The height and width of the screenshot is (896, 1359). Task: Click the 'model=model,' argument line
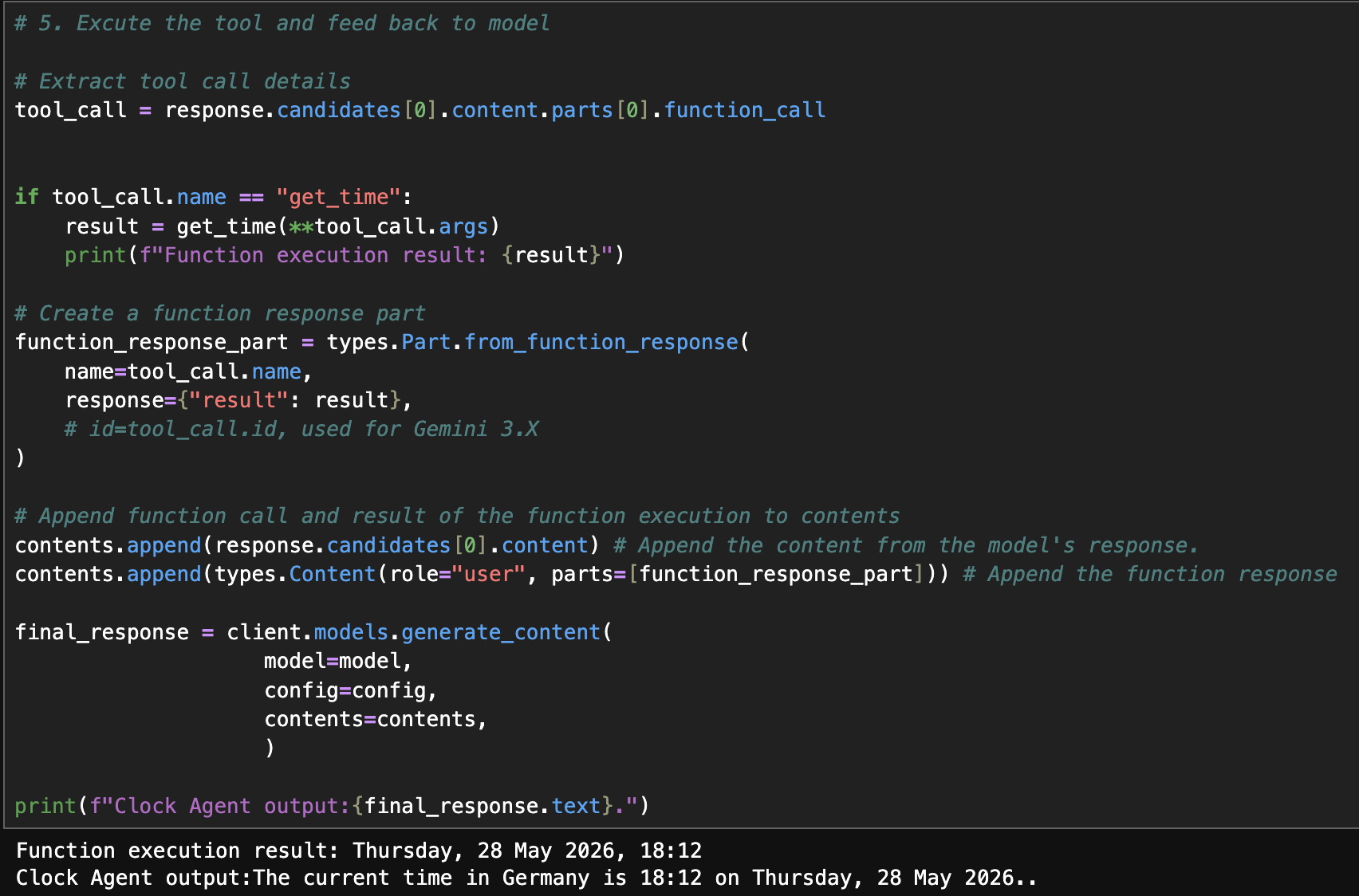[x=338, y=661]
